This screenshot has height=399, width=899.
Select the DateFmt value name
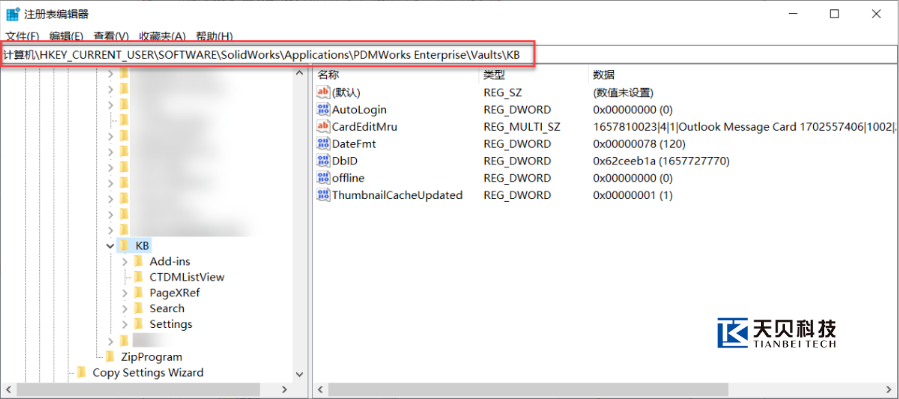pyautogui.click(x=354, y=144)
